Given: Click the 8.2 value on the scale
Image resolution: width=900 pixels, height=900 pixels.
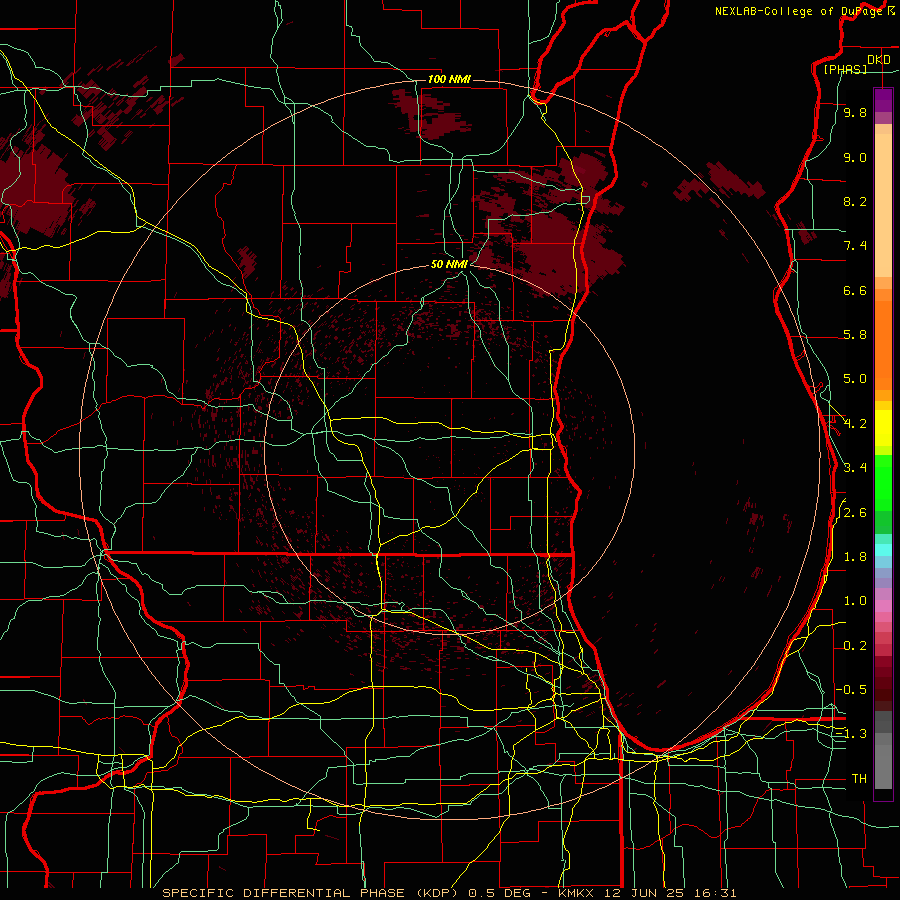Looking at the screenshot, I should point(855,201).
